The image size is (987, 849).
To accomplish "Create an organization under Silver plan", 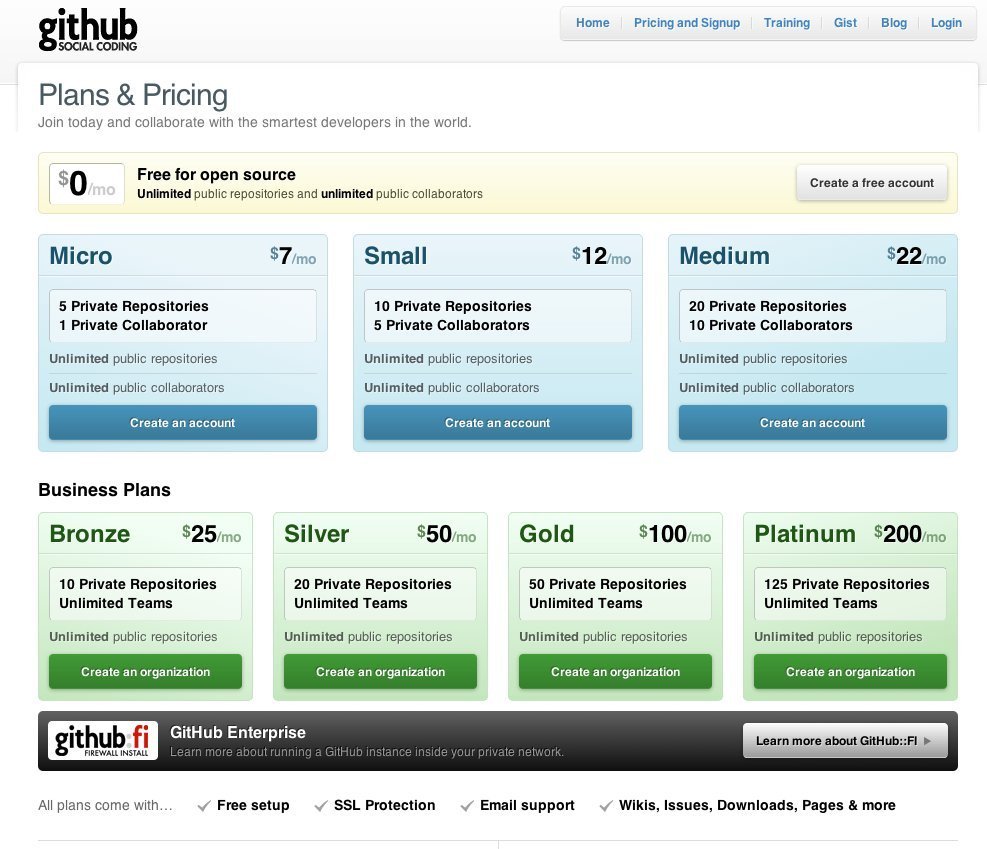I will click(x=380, y=672).
